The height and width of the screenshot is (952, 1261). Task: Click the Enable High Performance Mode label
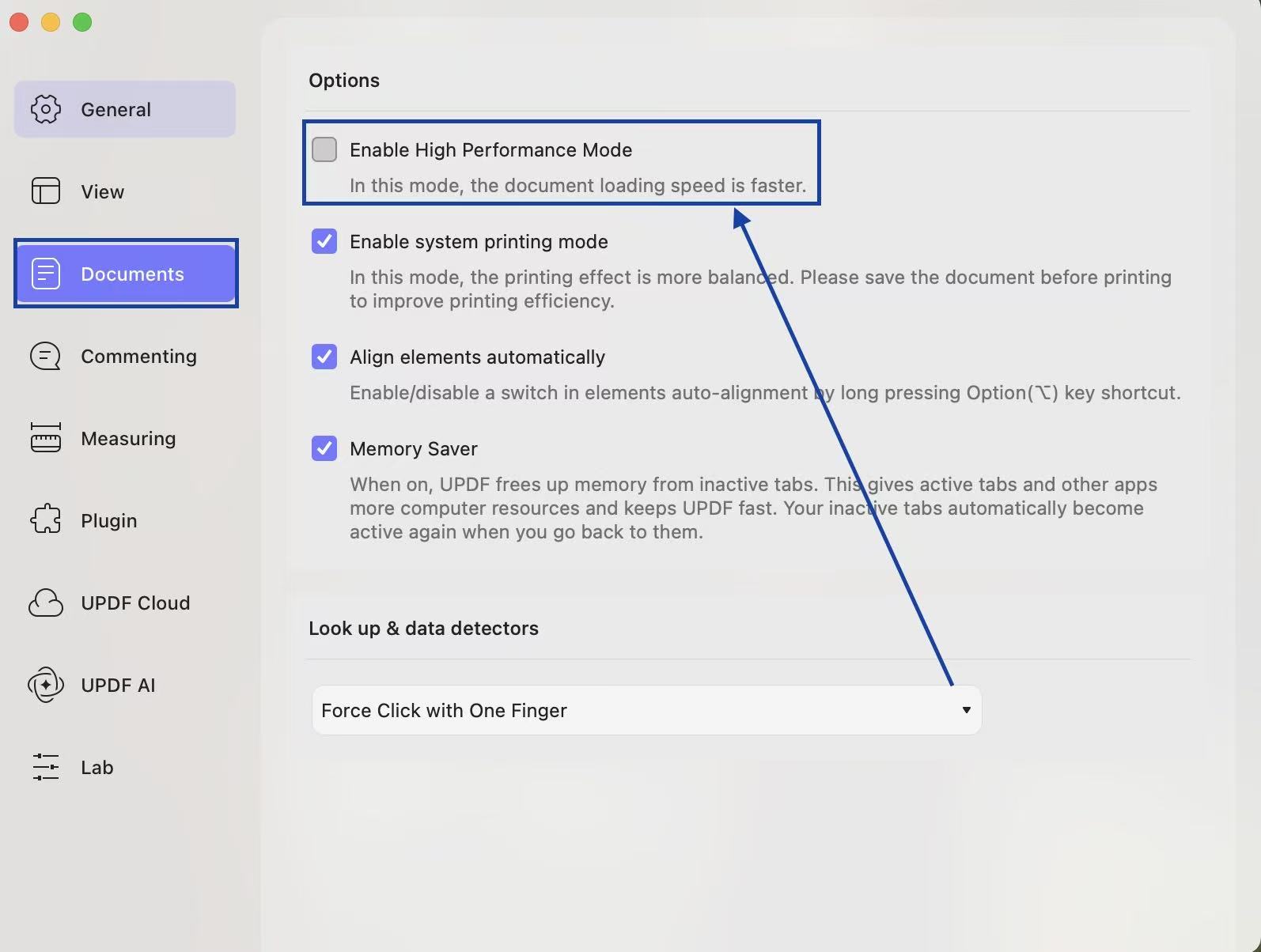(x=490, y=150)
